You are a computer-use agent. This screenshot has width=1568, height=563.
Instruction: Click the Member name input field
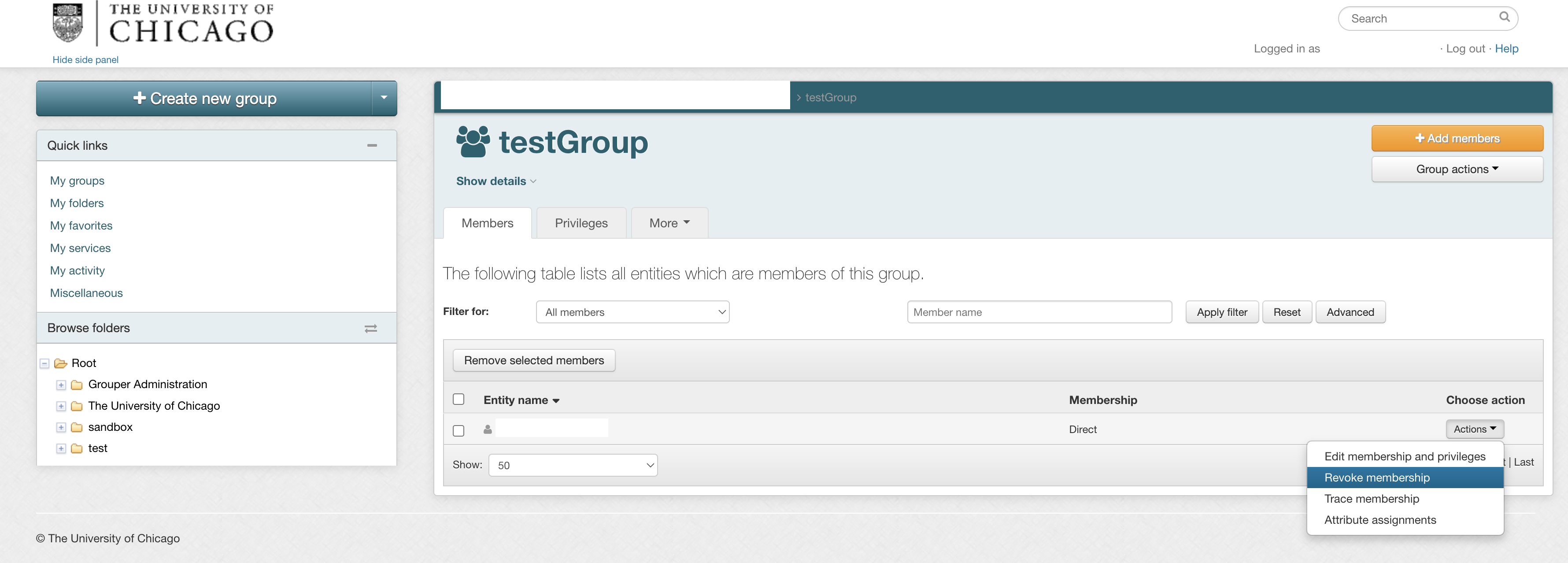1039,312
